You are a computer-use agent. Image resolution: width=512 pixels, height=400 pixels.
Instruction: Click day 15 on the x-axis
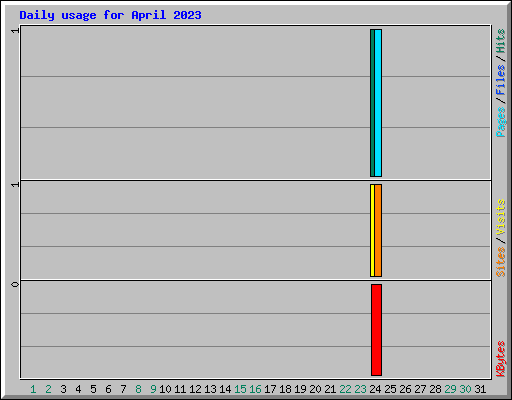(x=240, y=389)
